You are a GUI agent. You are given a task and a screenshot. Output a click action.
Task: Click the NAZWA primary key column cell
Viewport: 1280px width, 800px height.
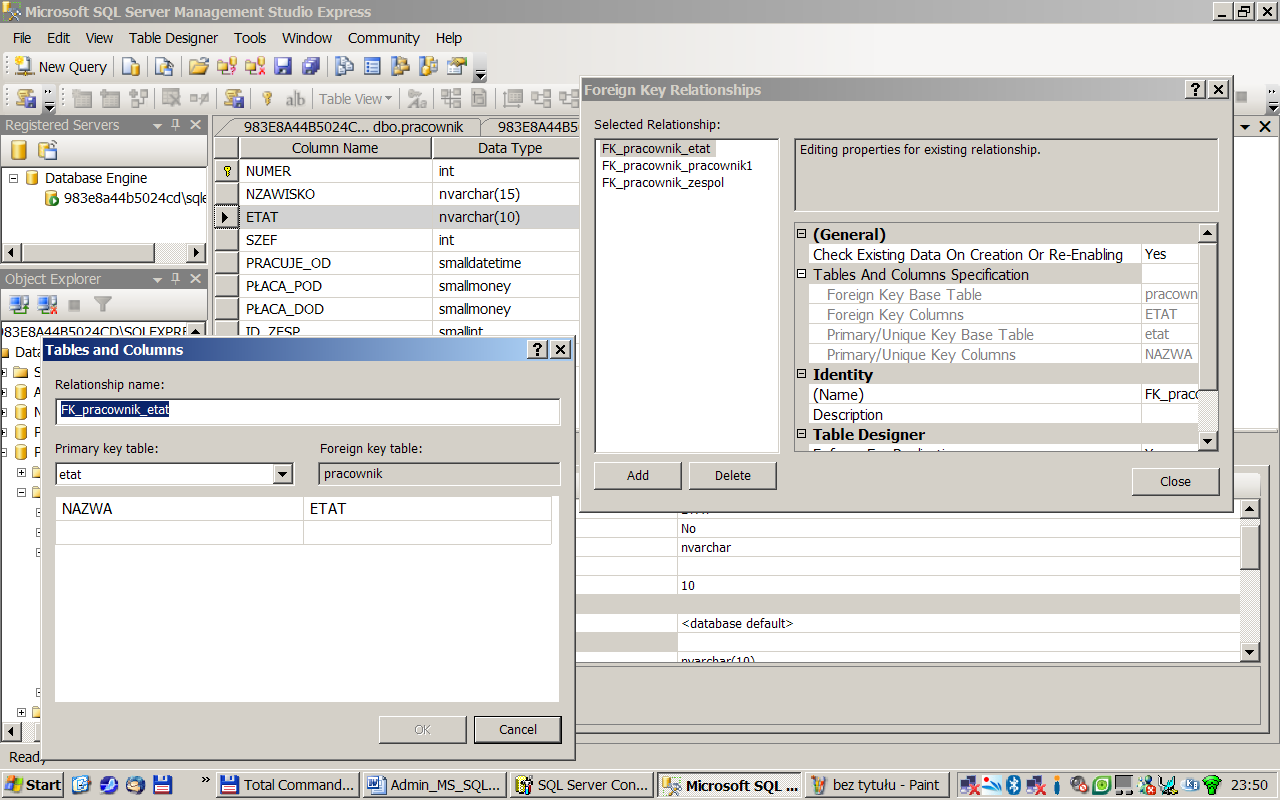point(180,509)
